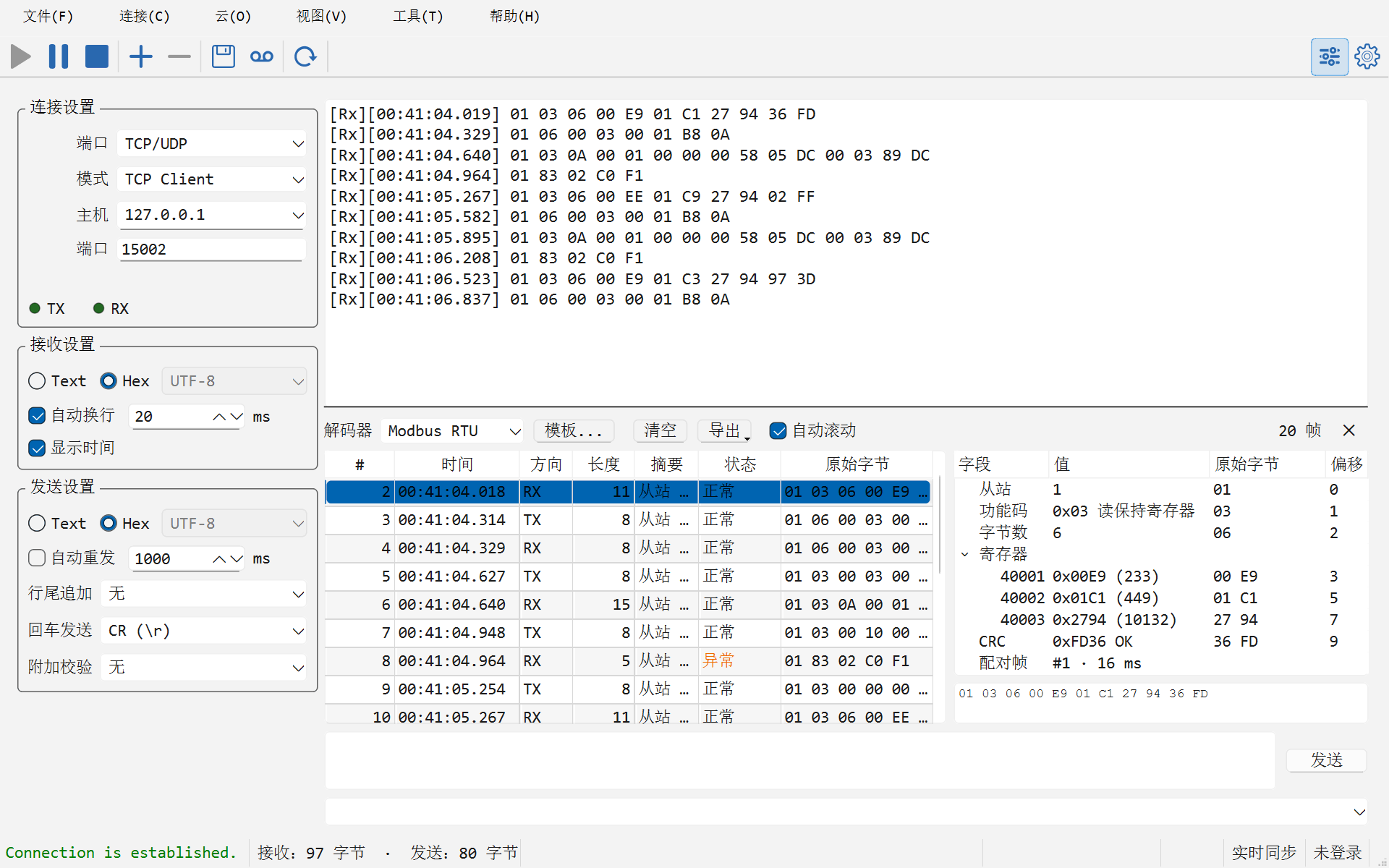Stop the connection with the square icon

point(97,56)
